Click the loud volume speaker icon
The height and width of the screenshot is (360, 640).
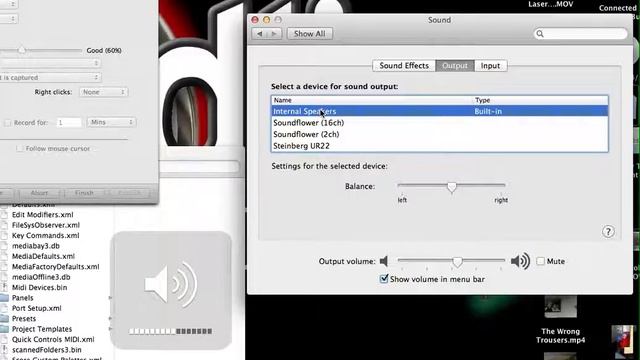(x=520, y=261)
